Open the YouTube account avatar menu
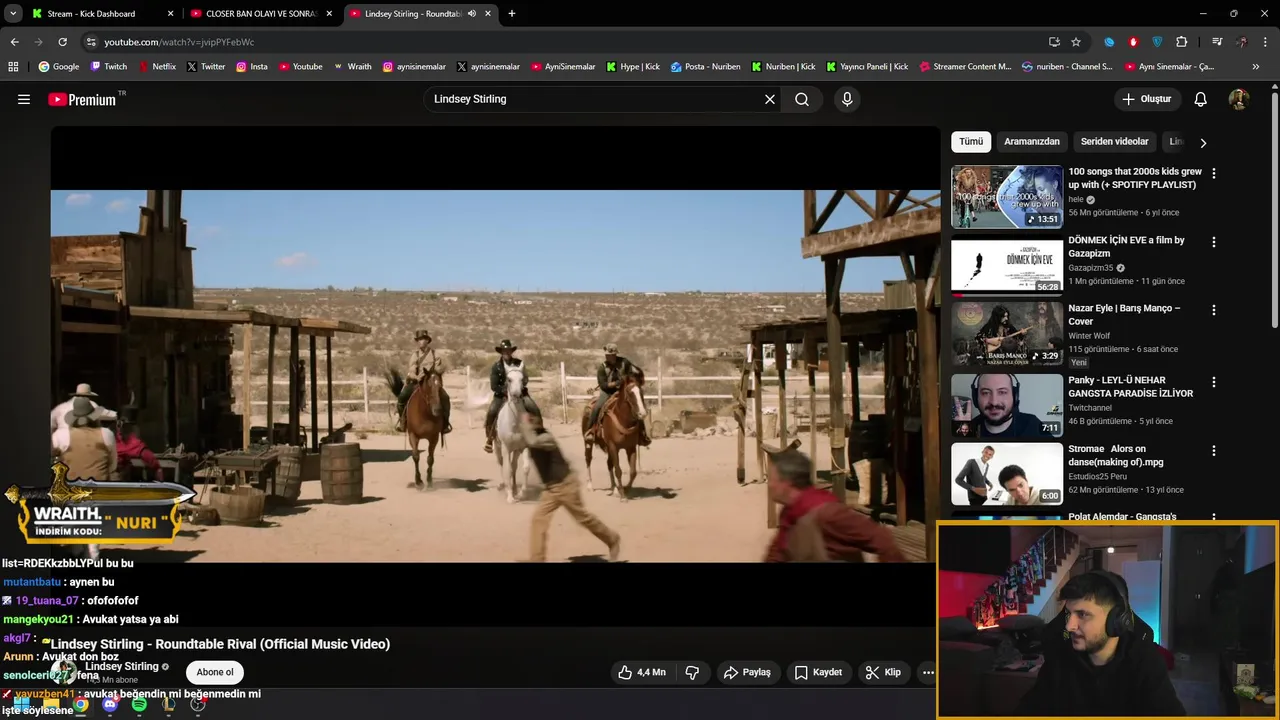This screenshot has height=720, width=1280. (x=1239, y=99)
